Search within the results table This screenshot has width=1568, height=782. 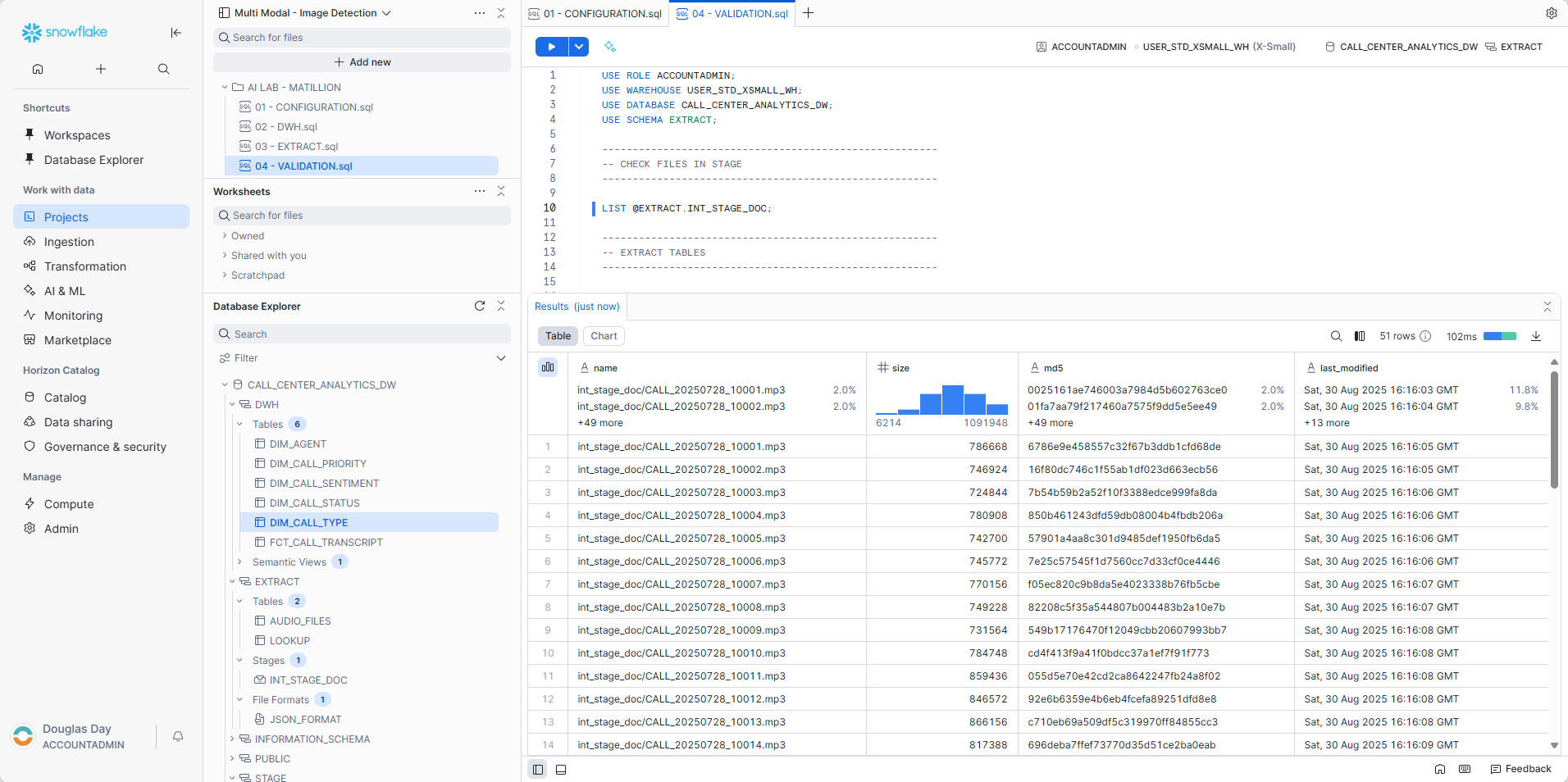[x=1336, y=336]
